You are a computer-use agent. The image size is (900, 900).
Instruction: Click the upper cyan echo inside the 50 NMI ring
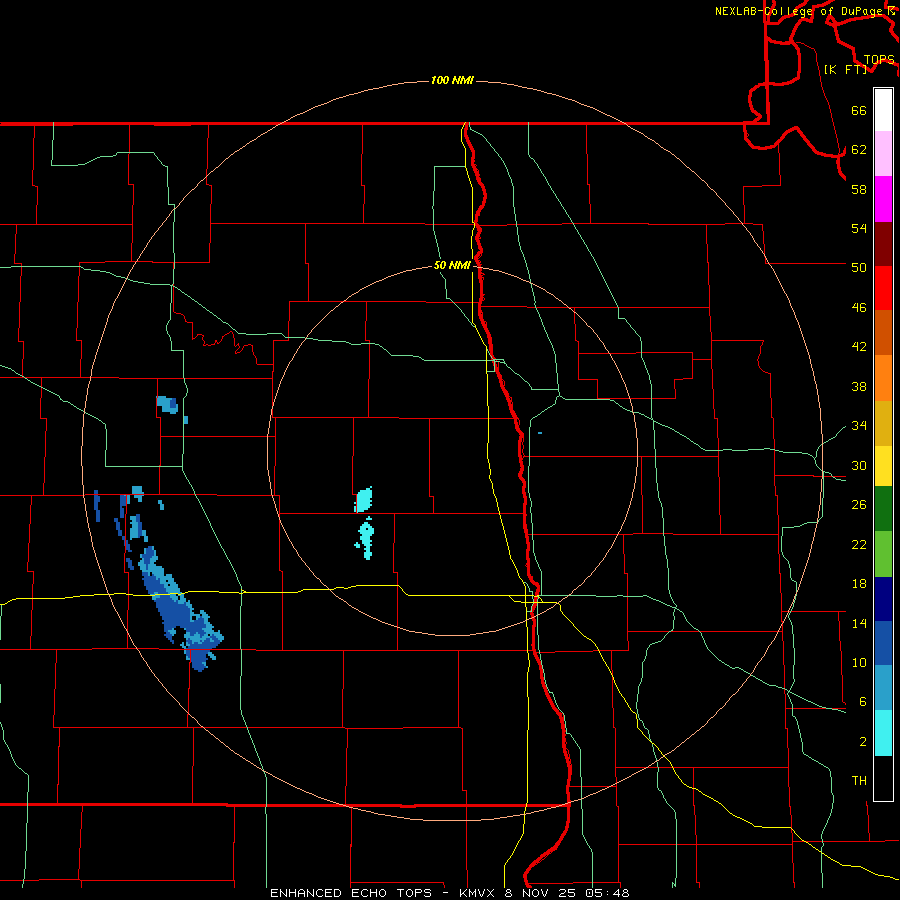pyautogui.click(x=364, y=499)
